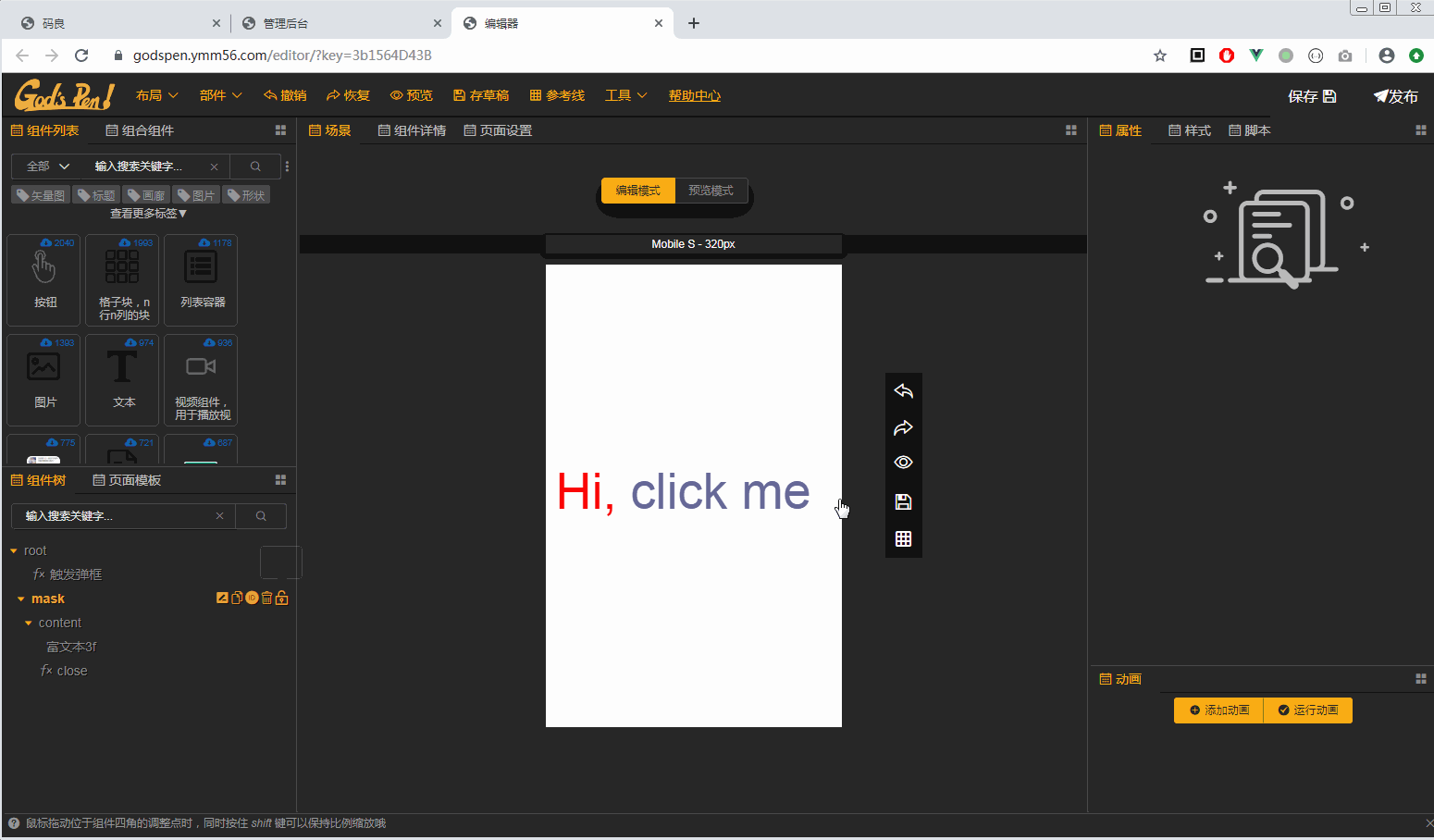Screen dimensions: 1434x840
Task: Copy the mask component with duplicate icon
Action: pyautogui.click(x=237, y=597)
